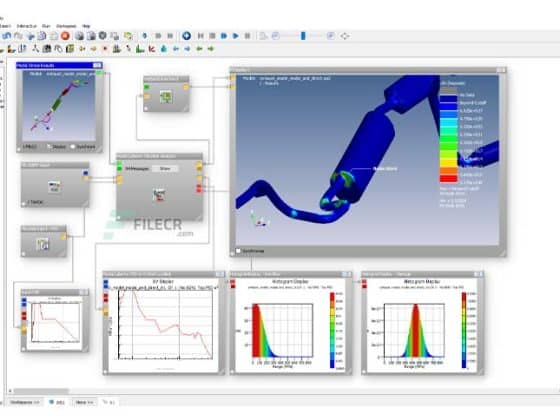Screen dimensions: 560x420
Task: Click the crosshair fit-to-view icon at toolbar end
Action: (345, 36)
